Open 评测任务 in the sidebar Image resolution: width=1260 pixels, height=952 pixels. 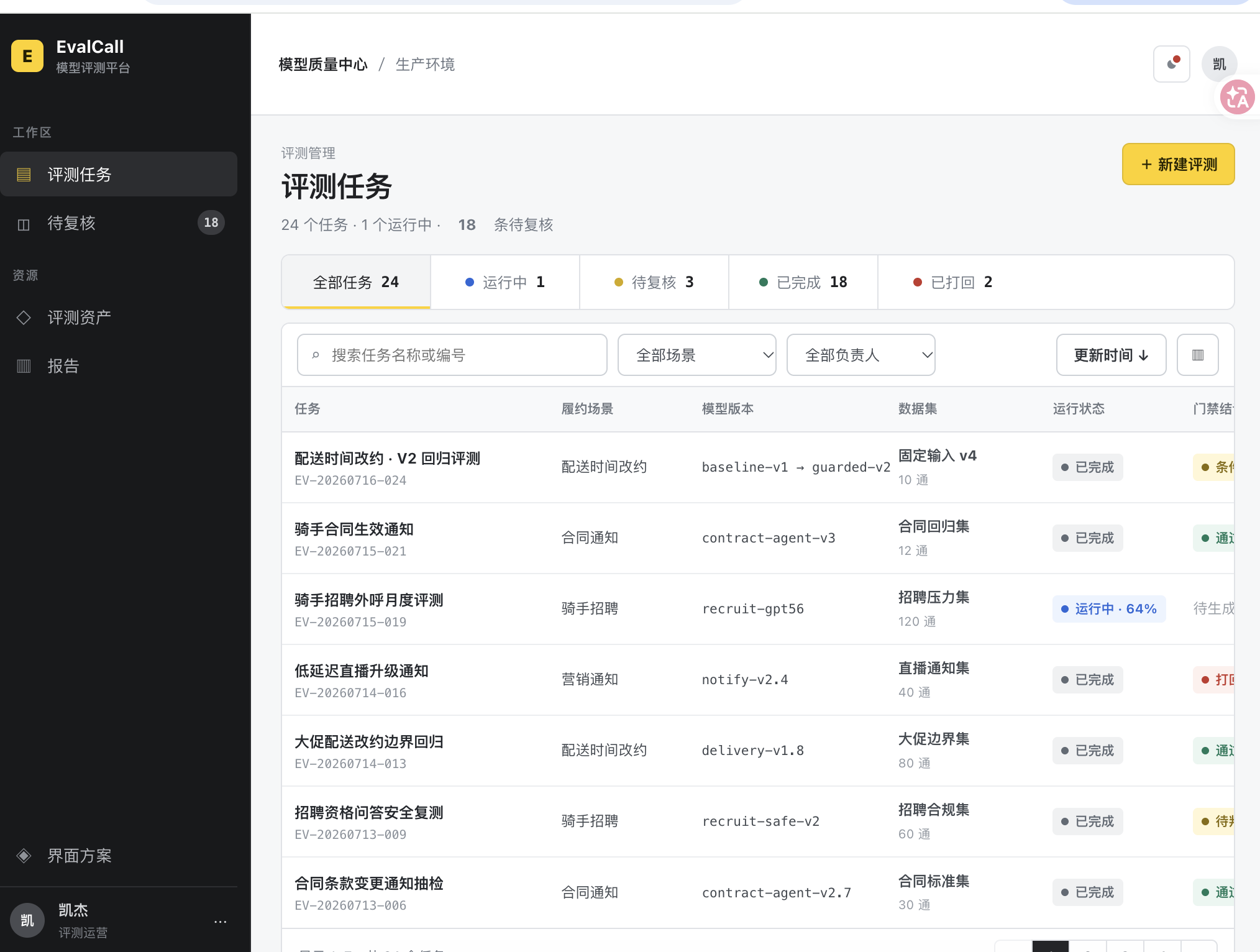[x=119, y=174]
